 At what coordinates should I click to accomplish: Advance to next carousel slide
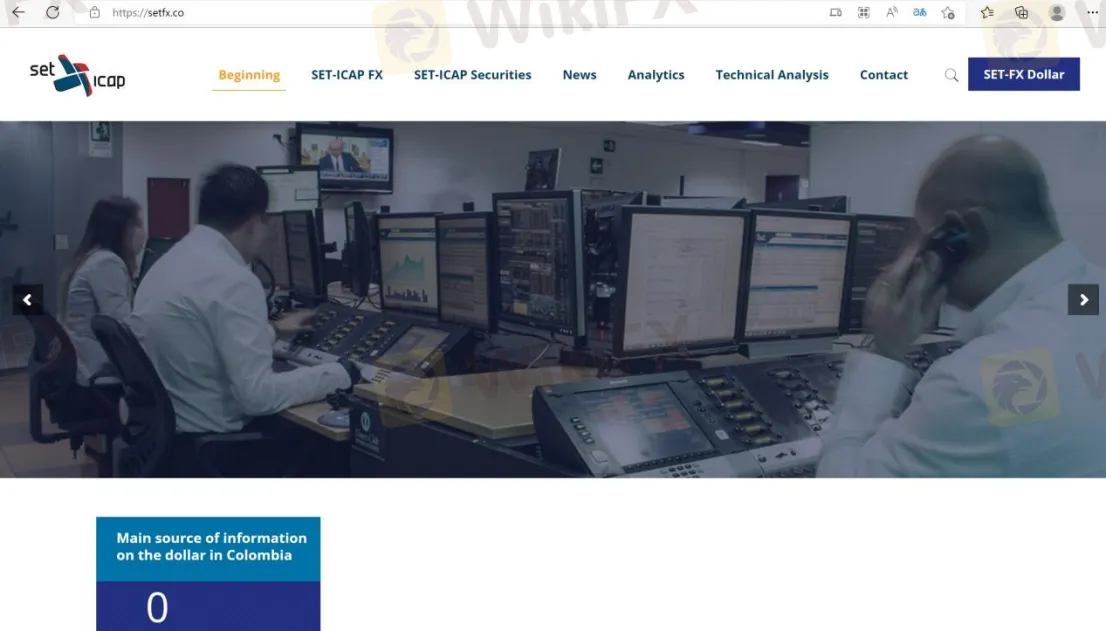[x=1083, y=300]
